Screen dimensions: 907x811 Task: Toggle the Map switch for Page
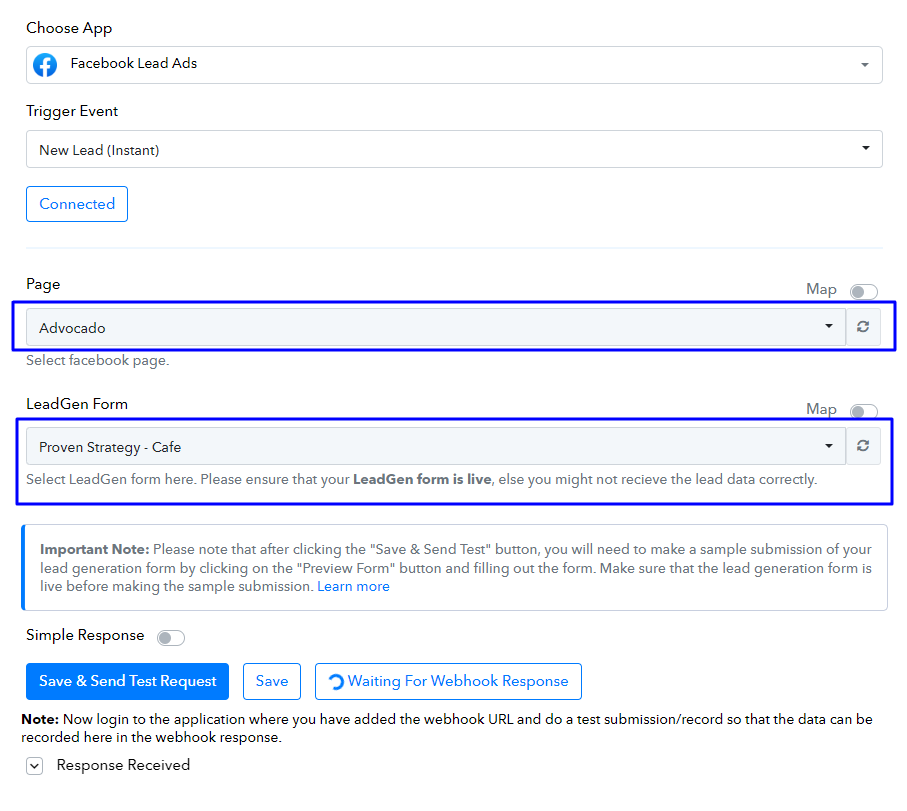coord(864,292)
